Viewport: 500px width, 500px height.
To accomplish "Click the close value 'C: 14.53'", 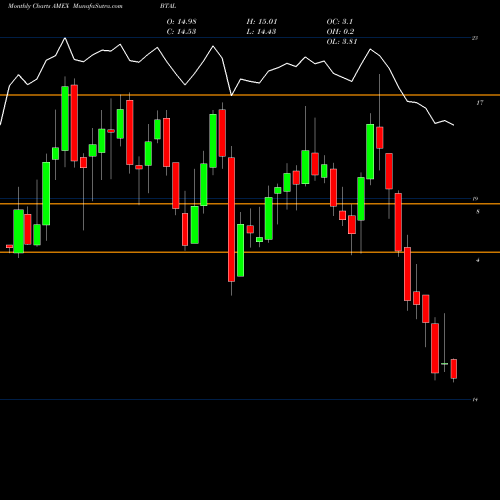I will point(181,32).
